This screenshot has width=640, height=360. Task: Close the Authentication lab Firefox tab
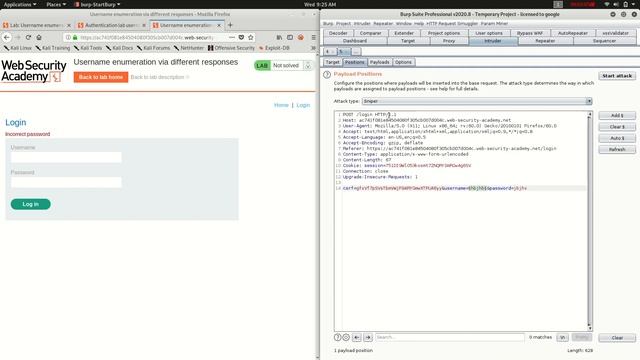[x=144, y=25]
